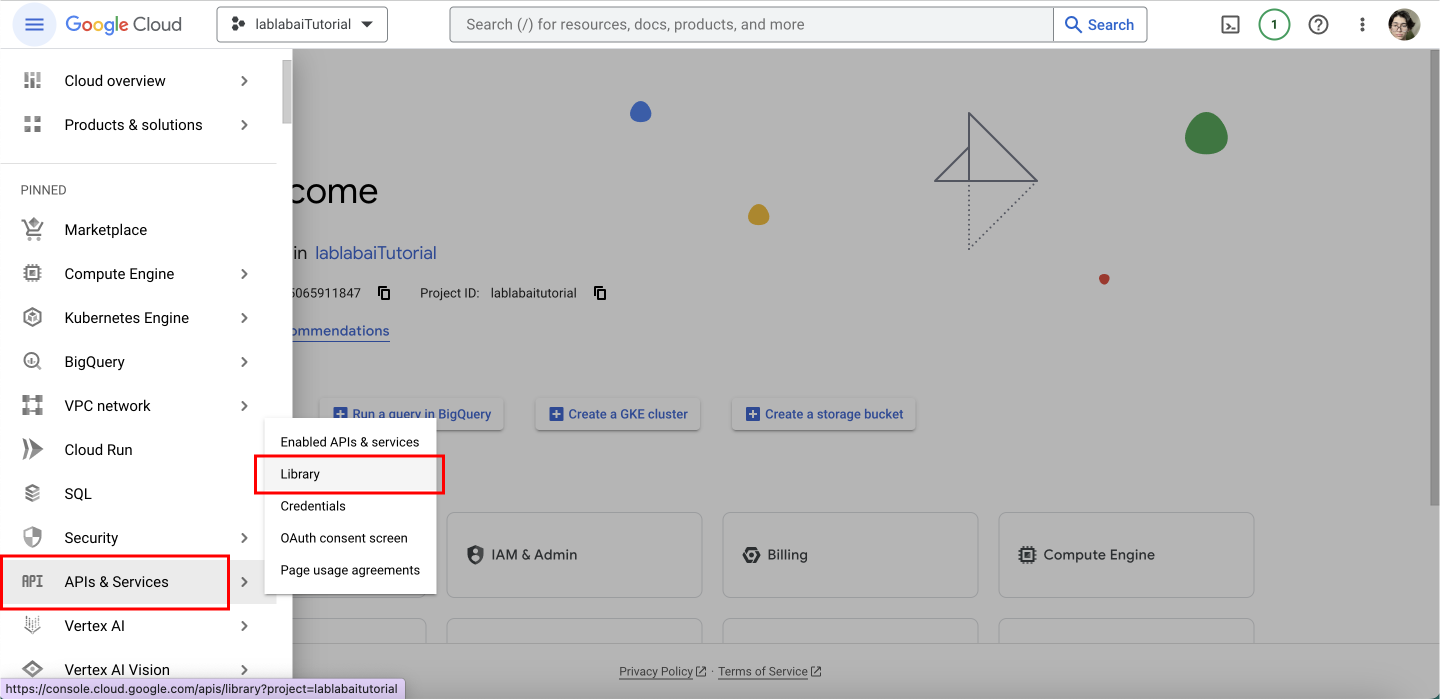Click the Security shield icon
The image size is (1440, 699).
33,538
